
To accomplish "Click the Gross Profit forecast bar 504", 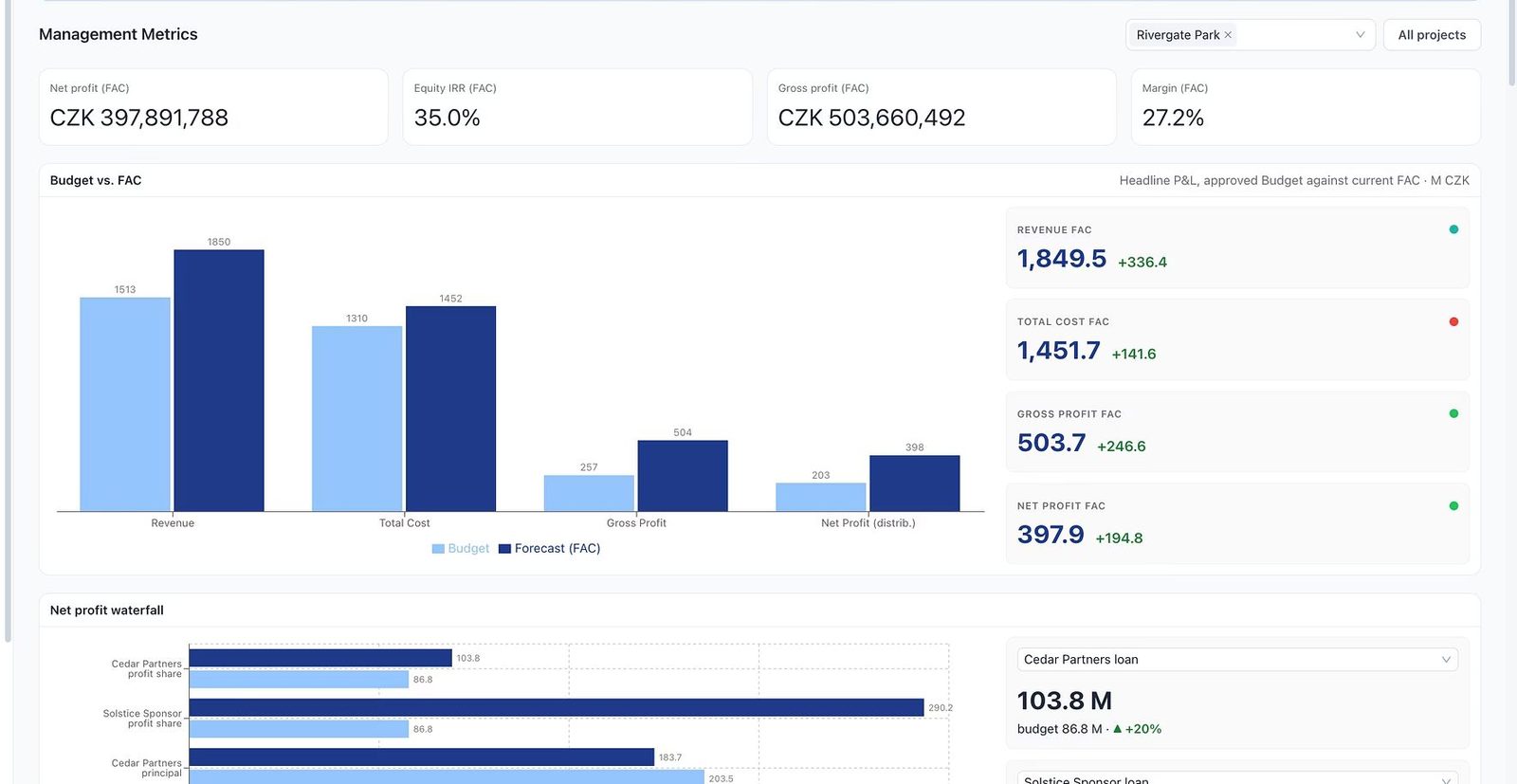I will pyautogui.click(x=683, y=476).
